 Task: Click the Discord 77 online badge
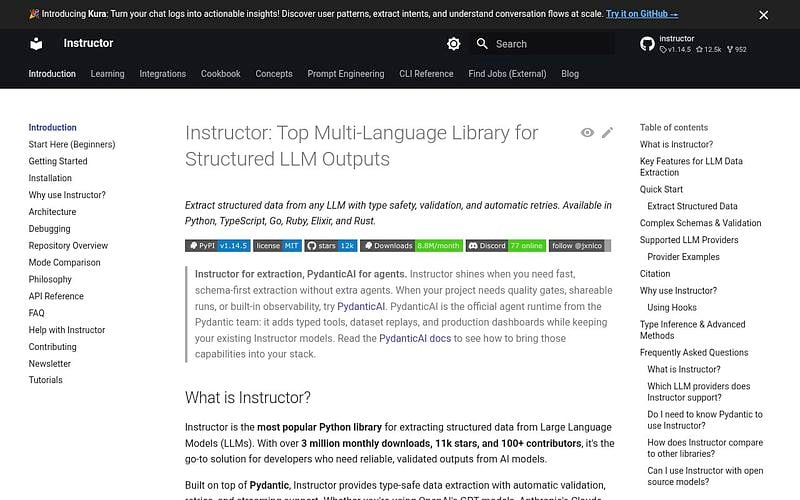pos(506,246)
